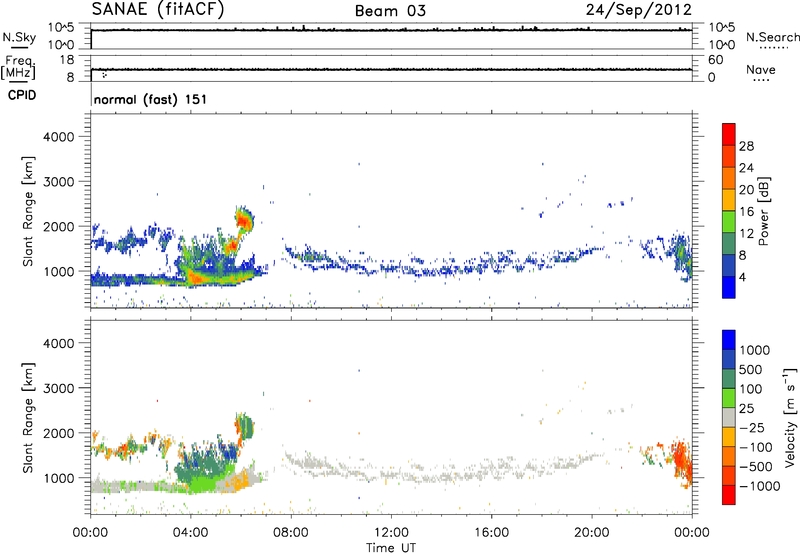This screenshot has width=800, height=554.
Task: Click the 'N.Search' legend label
Action: pyautogui.click(x=772, y=37)
